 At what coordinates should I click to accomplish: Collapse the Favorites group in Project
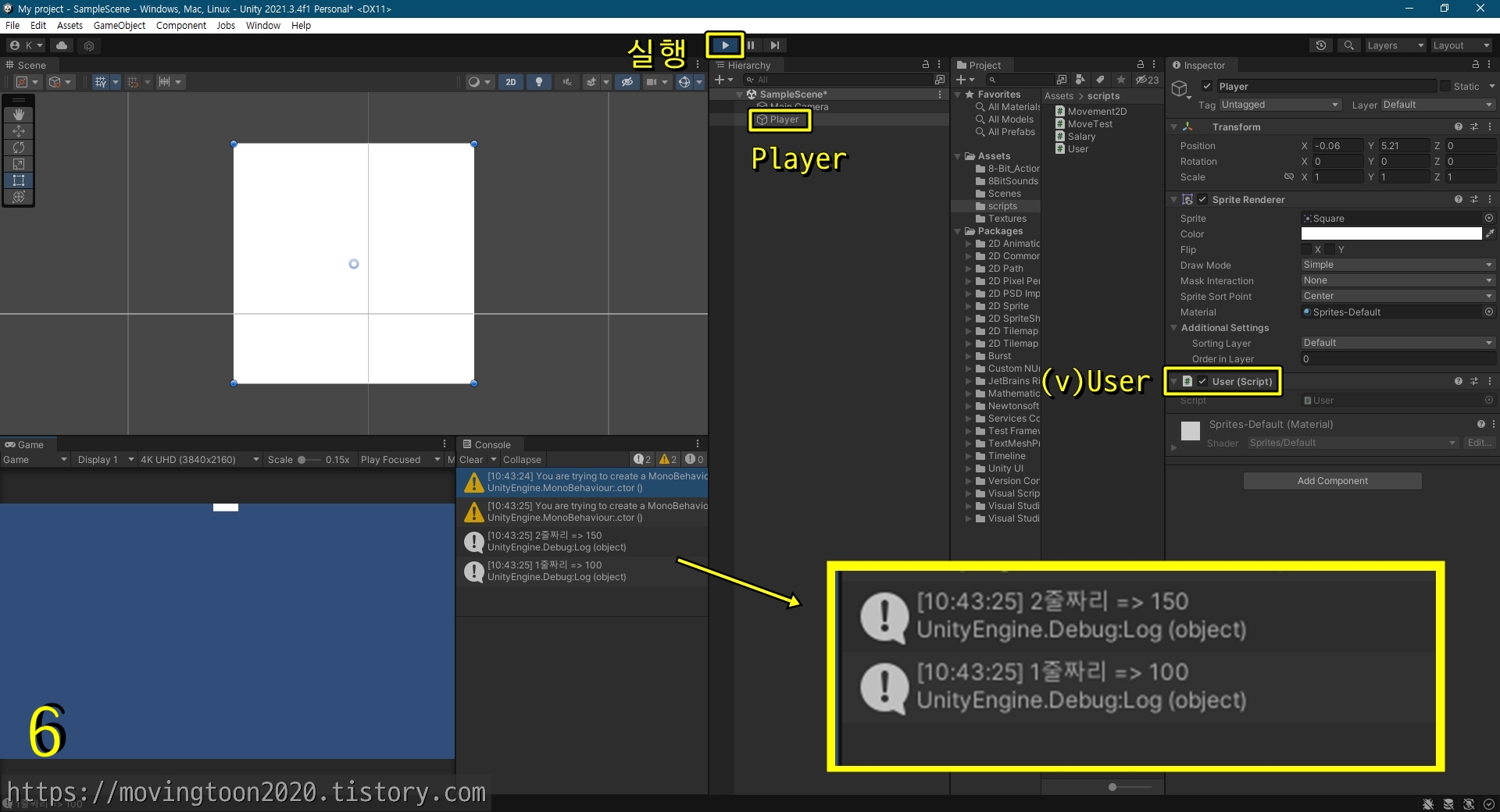958,94
